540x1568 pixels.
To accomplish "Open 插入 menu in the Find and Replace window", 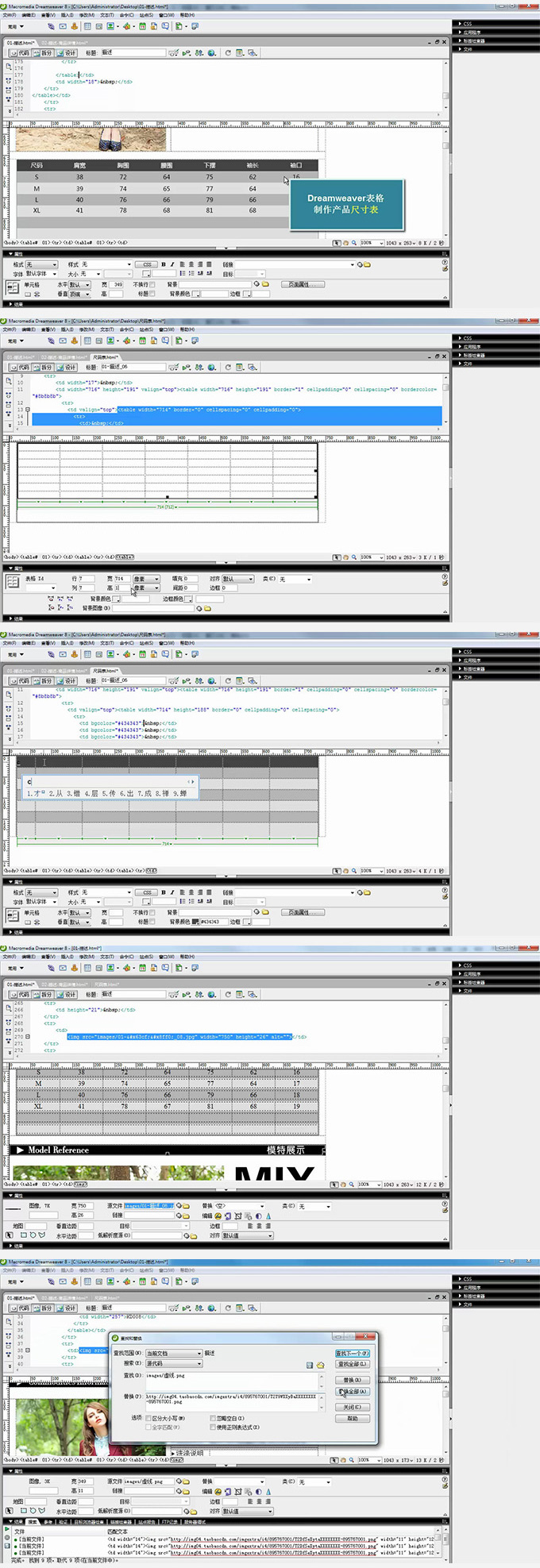I will pyautogui.click(x=67, y=1269).
